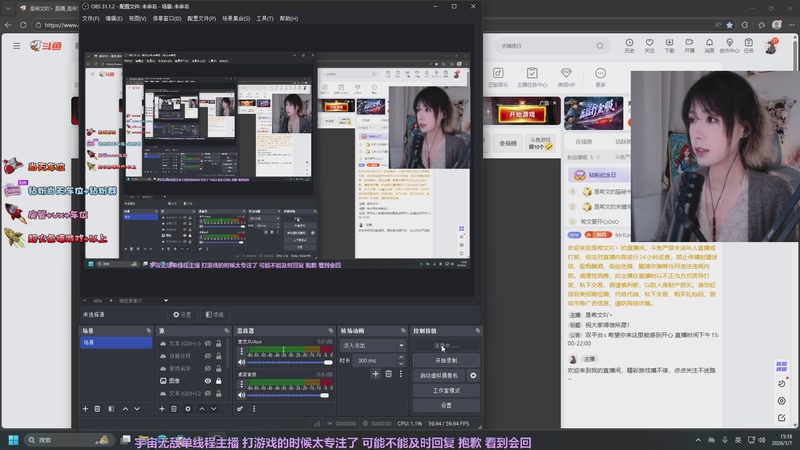Pop out the Scene Transitions dock panel

(x=403, y=331)
